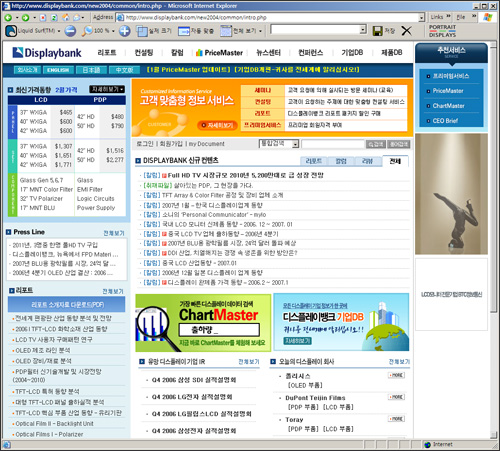Click the 자동 맞춤 auto fit icon
Viewport: 500px width, 451px height.
(x=184, y=31)
